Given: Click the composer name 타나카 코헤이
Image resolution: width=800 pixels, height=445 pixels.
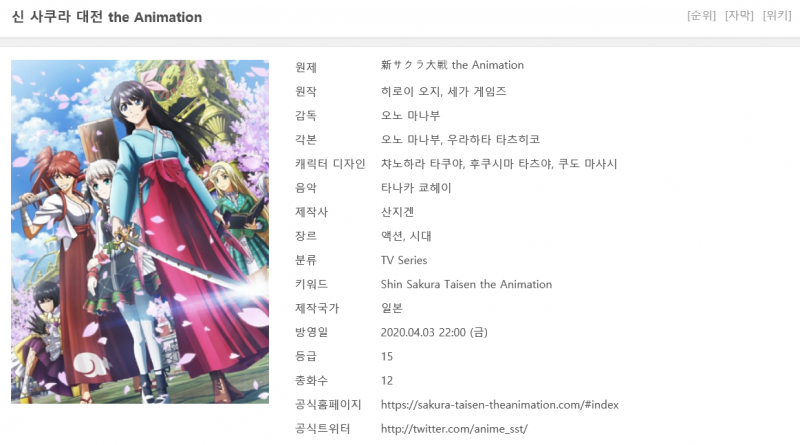Looking at the screenshot, I should click(416, 188).
